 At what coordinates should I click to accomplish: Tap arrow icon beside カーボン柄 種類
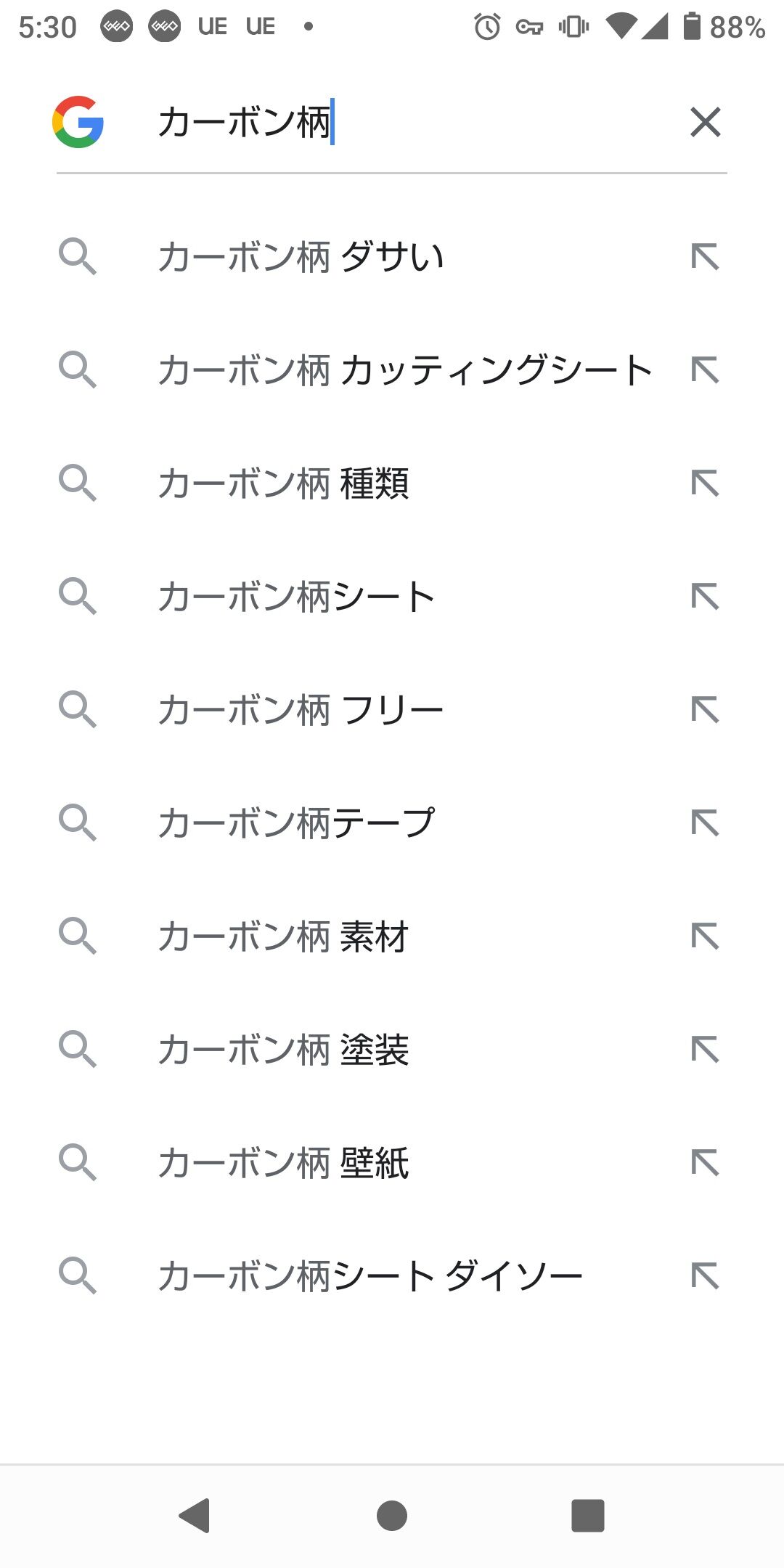click(705, 483)
